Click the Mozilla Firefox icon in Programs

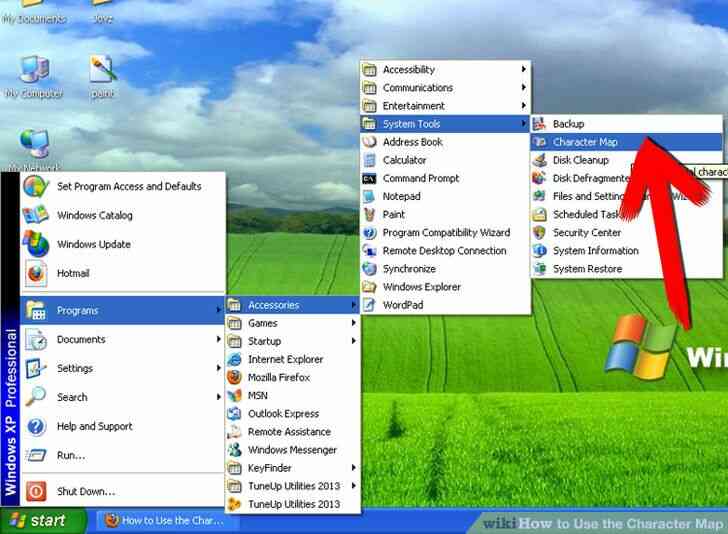(x=234, y=377)
